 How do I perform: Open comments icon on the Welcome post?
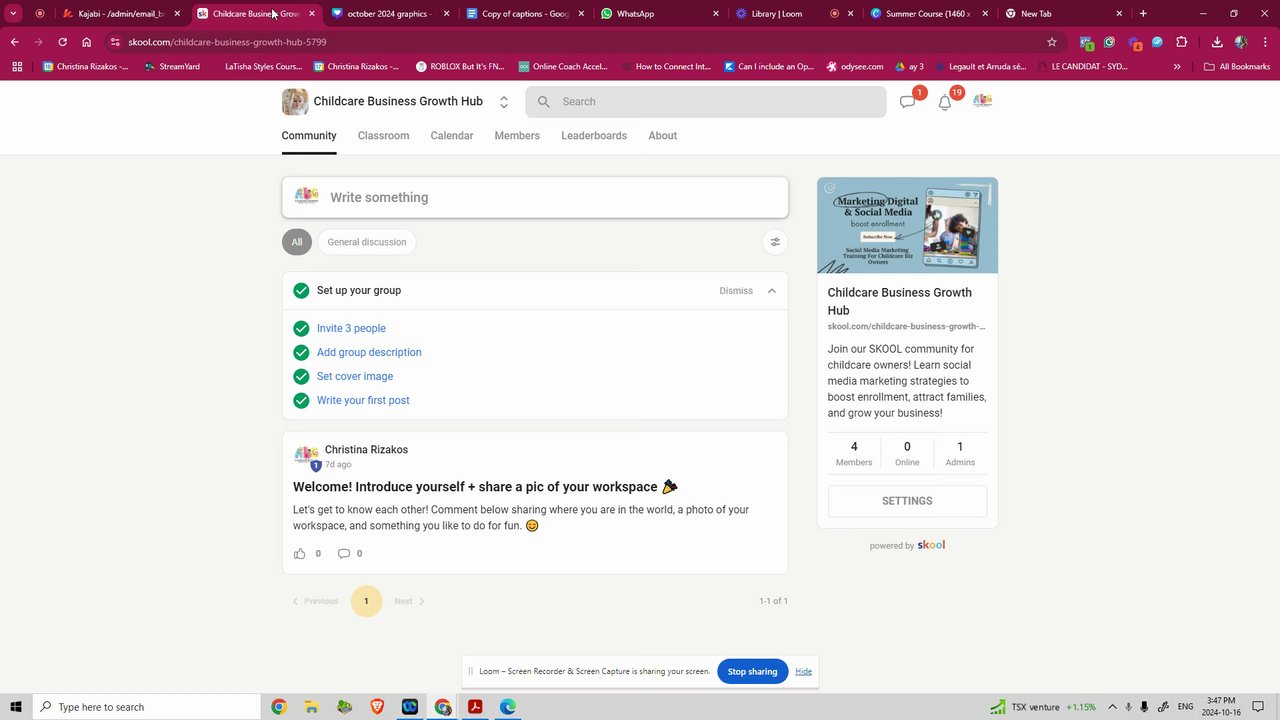pyautogui.click(x=343, y=554)
